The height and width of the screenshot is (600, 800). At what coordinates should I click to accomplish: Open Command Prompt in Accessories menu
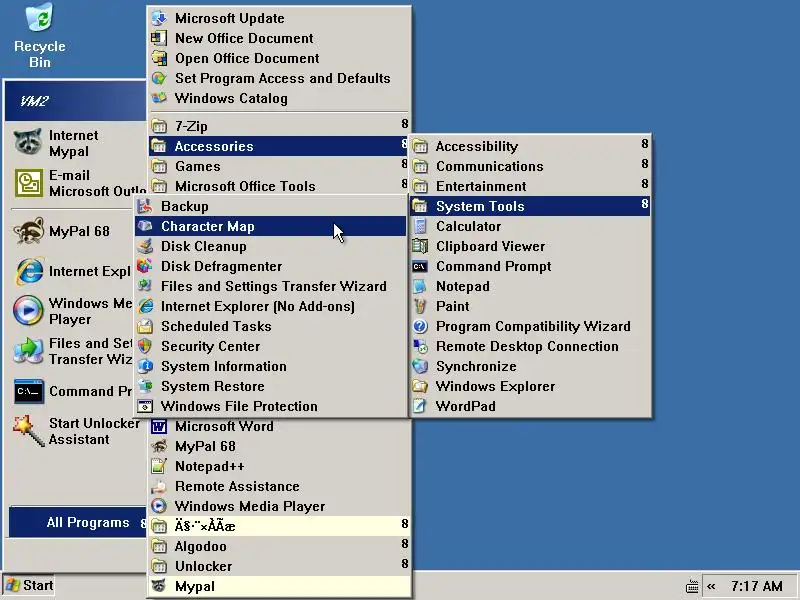click(530, 266)
